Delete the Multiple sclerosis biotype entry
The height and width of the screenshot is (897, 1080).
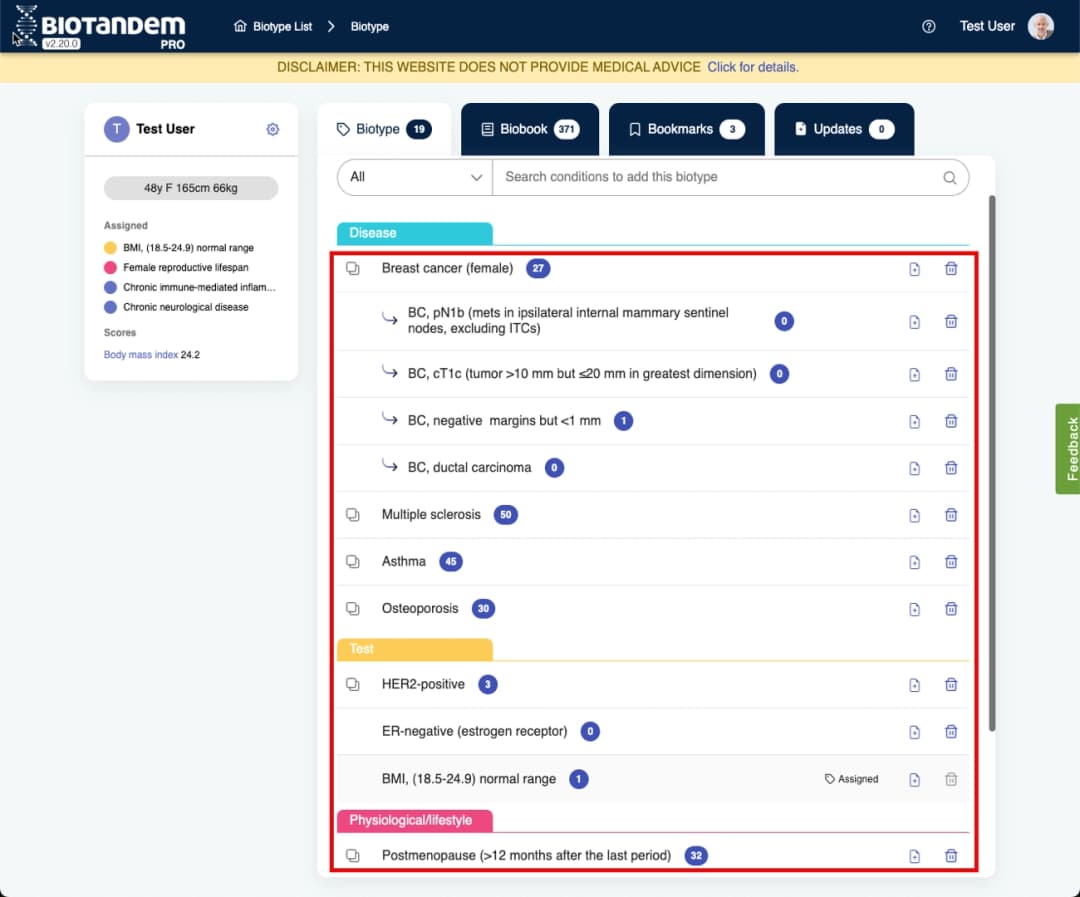(x=951, y=515)
